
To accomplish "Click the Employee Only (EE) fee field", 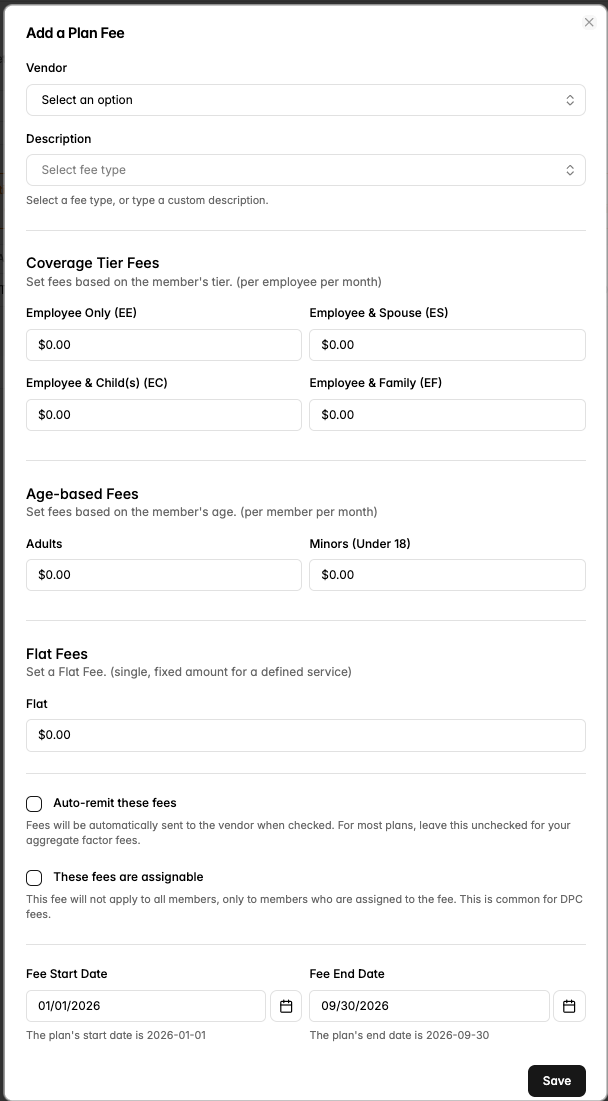I will 164,345.
